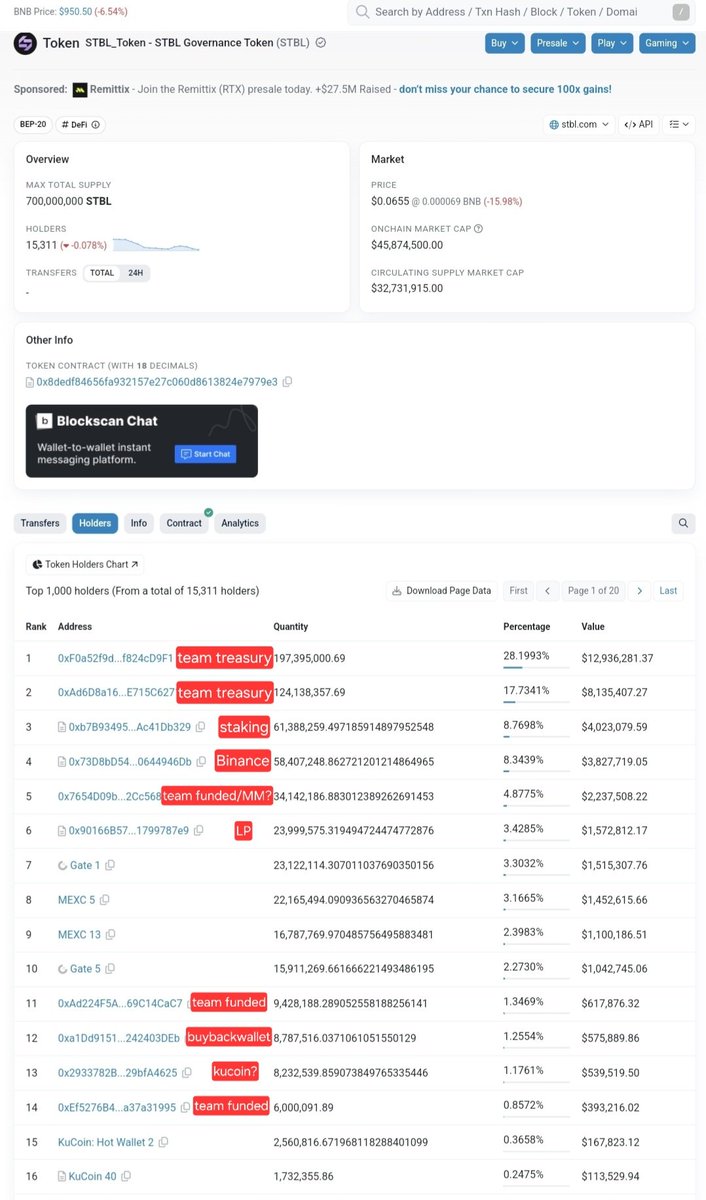This screenshot has width=706, height=1200.
Task: Copy the Gate 1 holder address
Action: tap(110, 865)
